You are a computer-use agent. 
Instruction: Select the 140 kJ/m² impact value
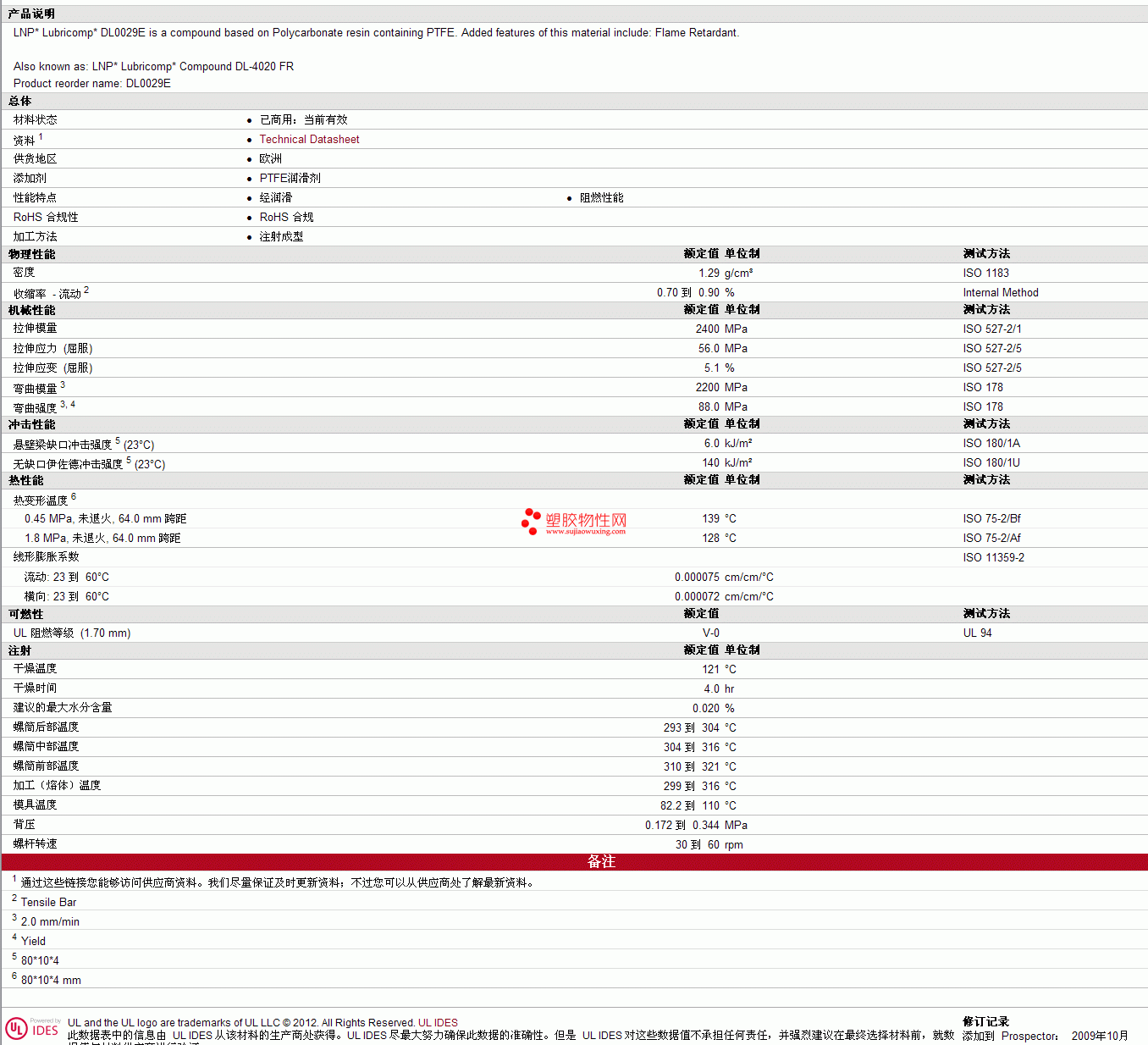[x=726, y=462]
